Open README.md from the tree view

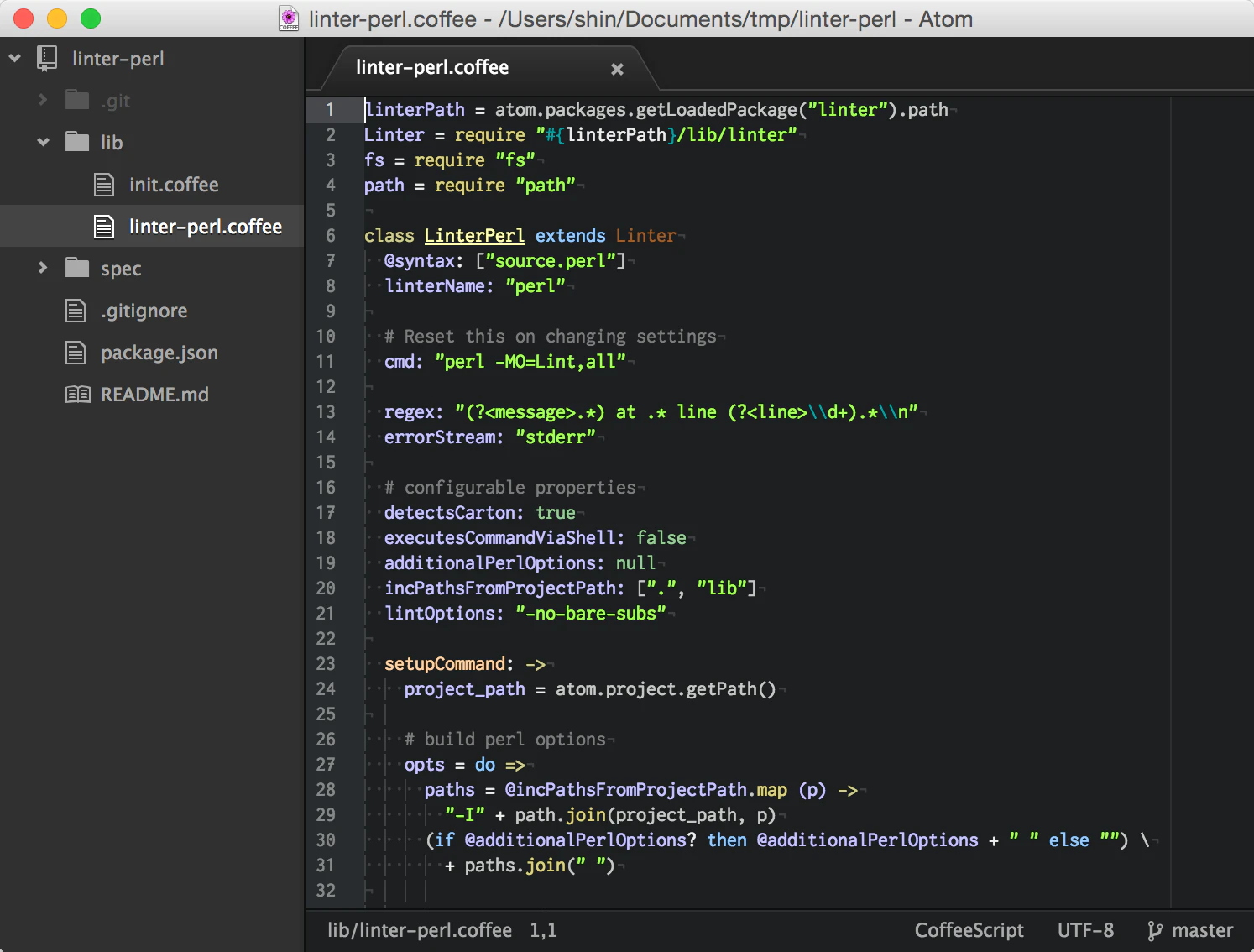coord(154,395)
